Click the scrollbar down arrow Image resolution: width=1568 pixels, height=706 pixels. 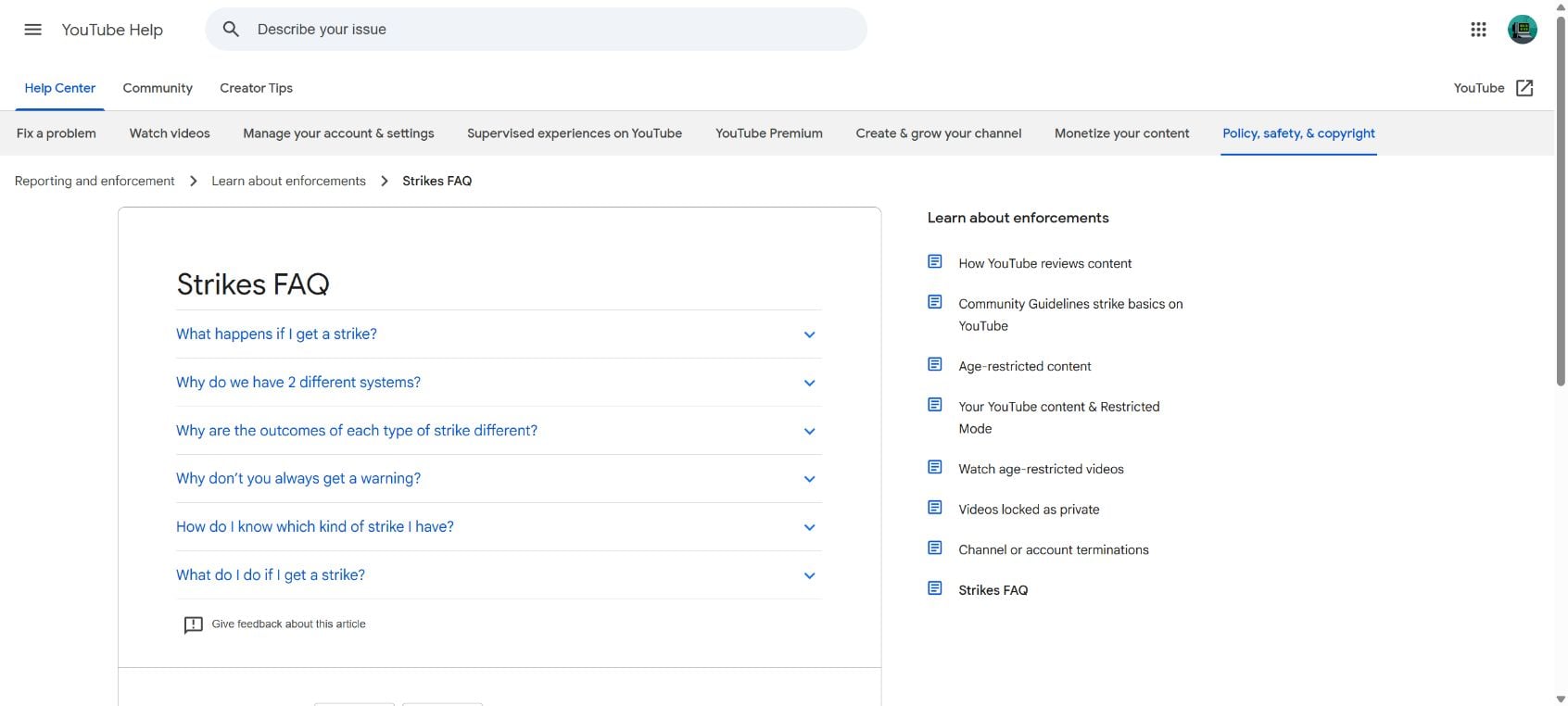click(1561, 699)
